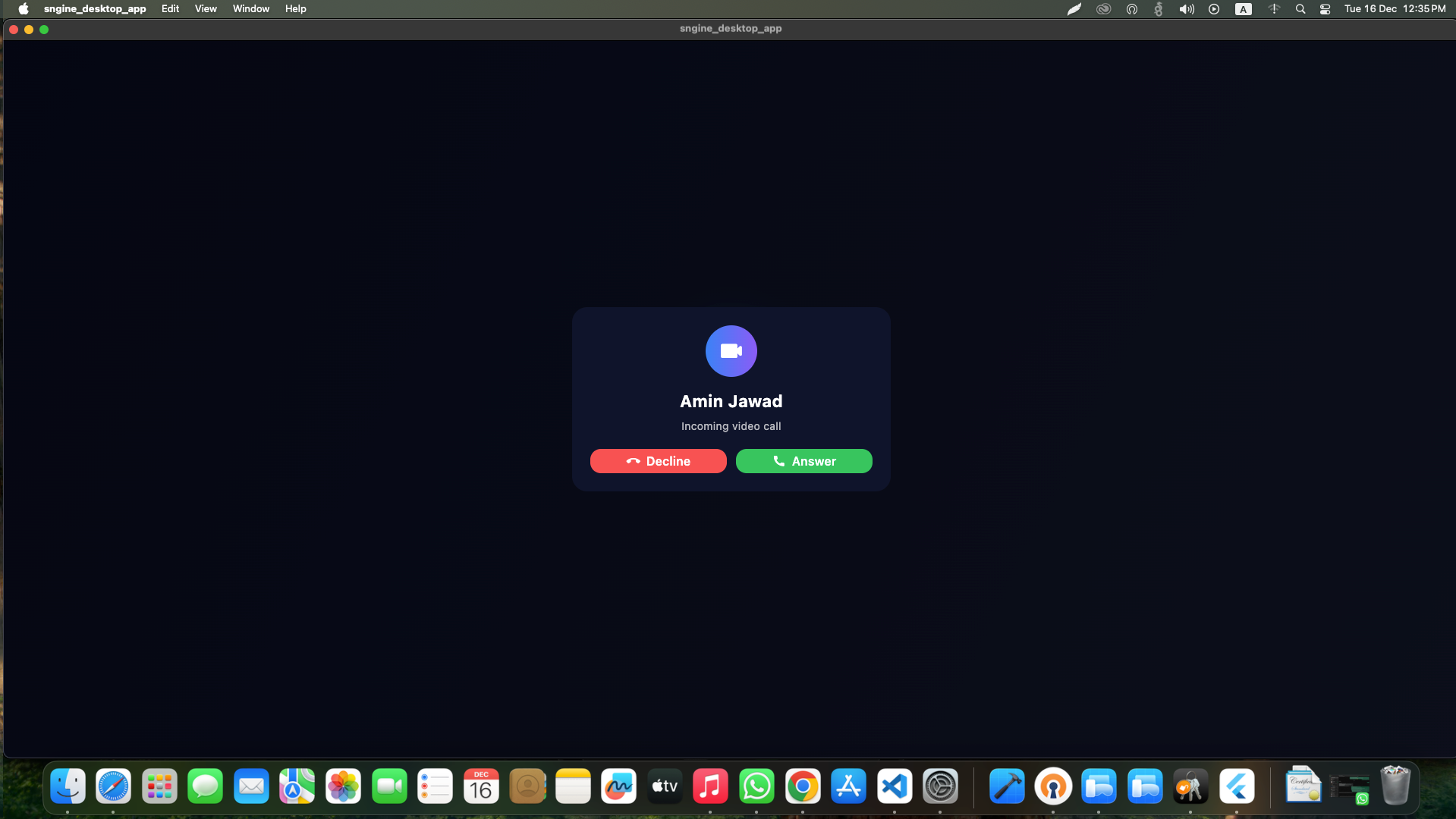Screen dimensions: 1456x819
Task: Launch Xcode from the Dock
Action: pos(1006,786)
